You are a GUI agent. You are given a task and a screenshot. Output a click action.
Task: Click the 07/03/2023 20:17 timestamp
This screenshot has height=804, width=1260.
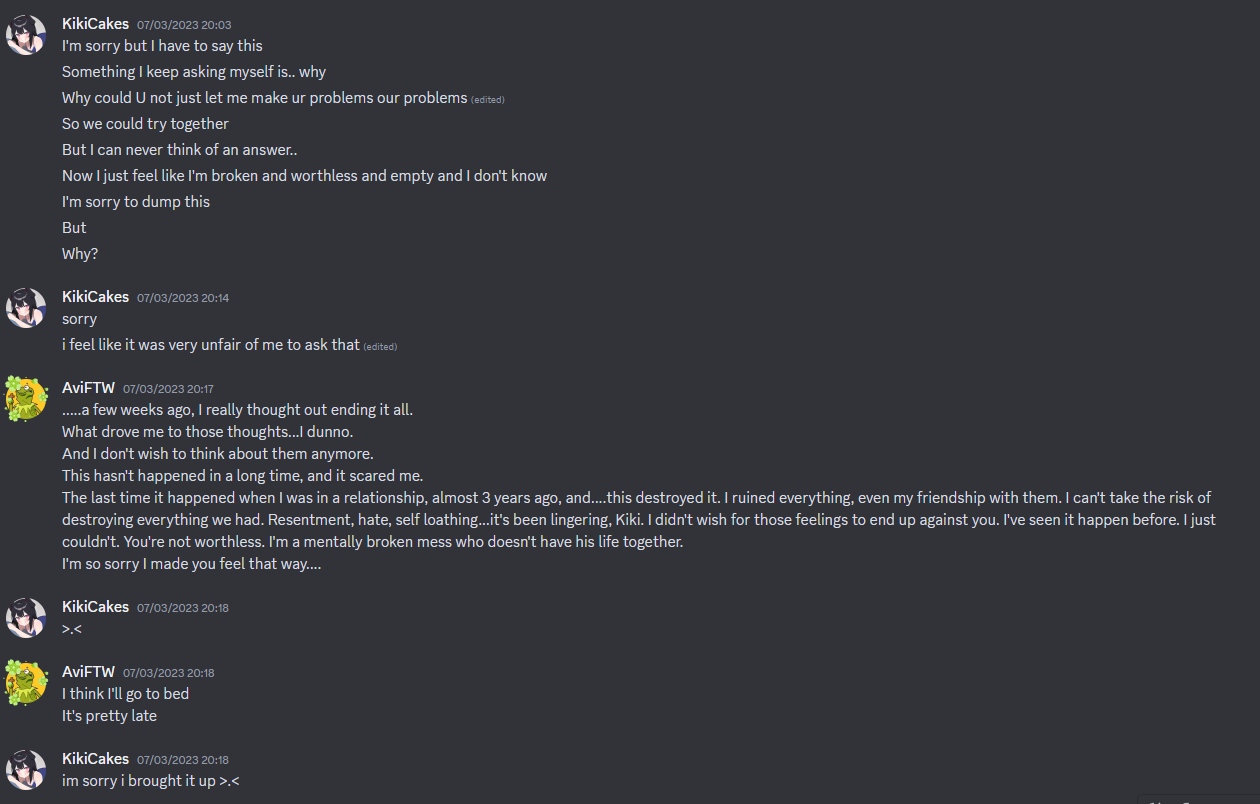pos(168,389)
